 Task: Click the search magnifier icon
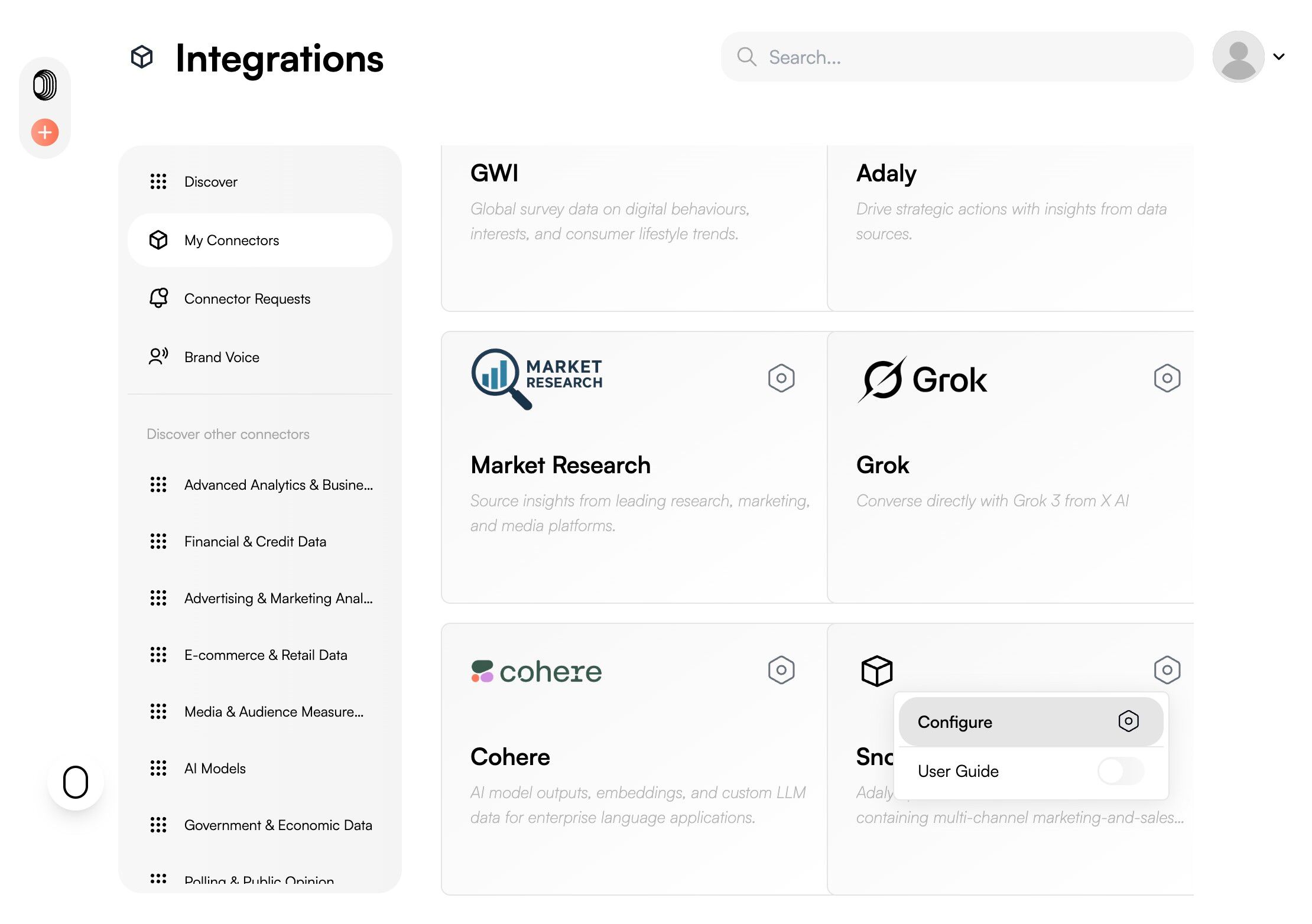pos(746,57)
